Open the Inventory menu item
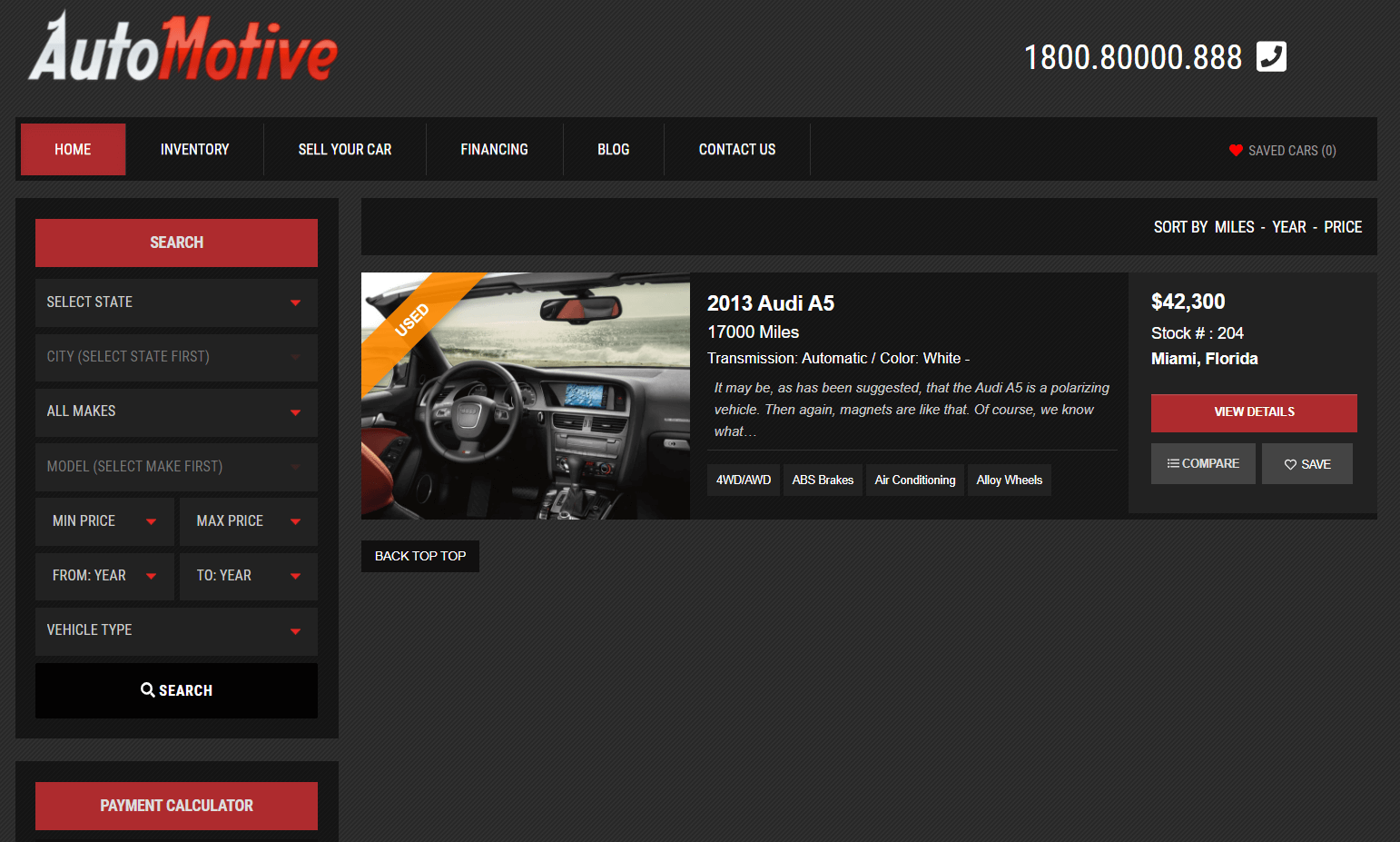1400x842 pixels. (x=194, y=149)
